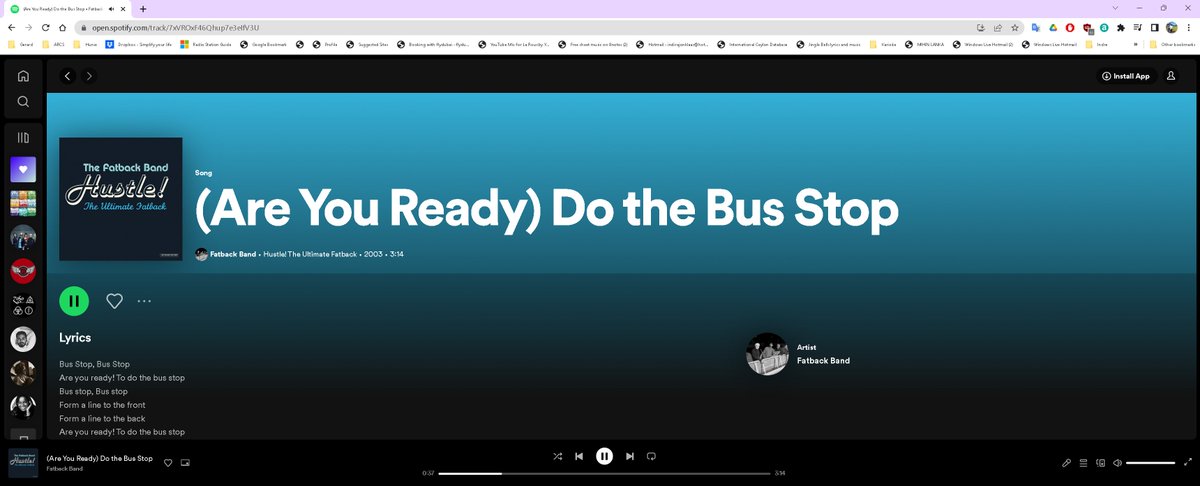Image resolution: width=1200 pixels, height=486 pixels.
Task: Click Fatback Band name in player bar
Action: pyautogui.click(x=64, y=469)
